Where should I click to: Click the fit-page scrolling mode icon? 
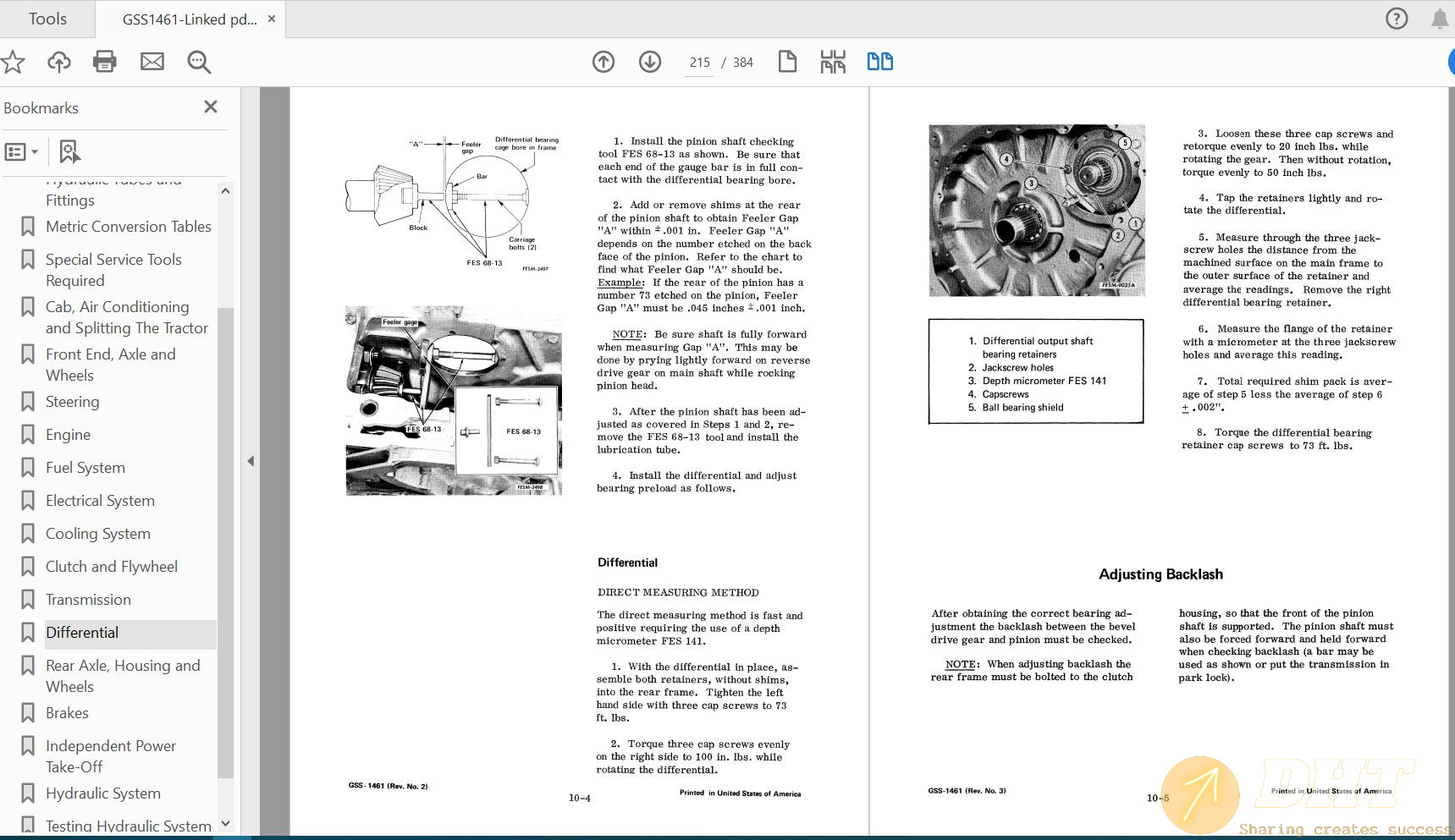click(x=833, y=62)
